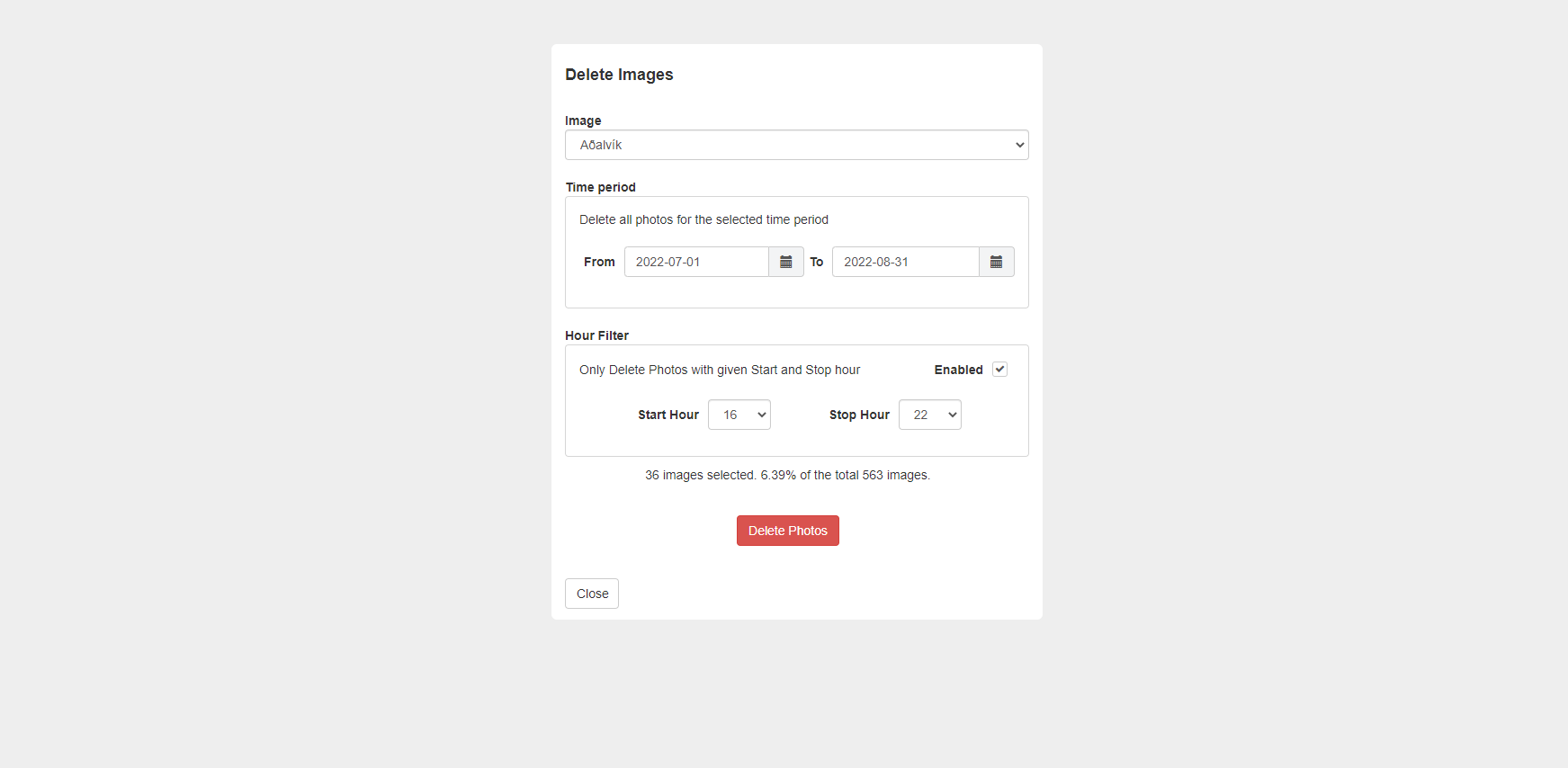Uncheck the Enabled hour filter checkbox

tap(999, 370)
